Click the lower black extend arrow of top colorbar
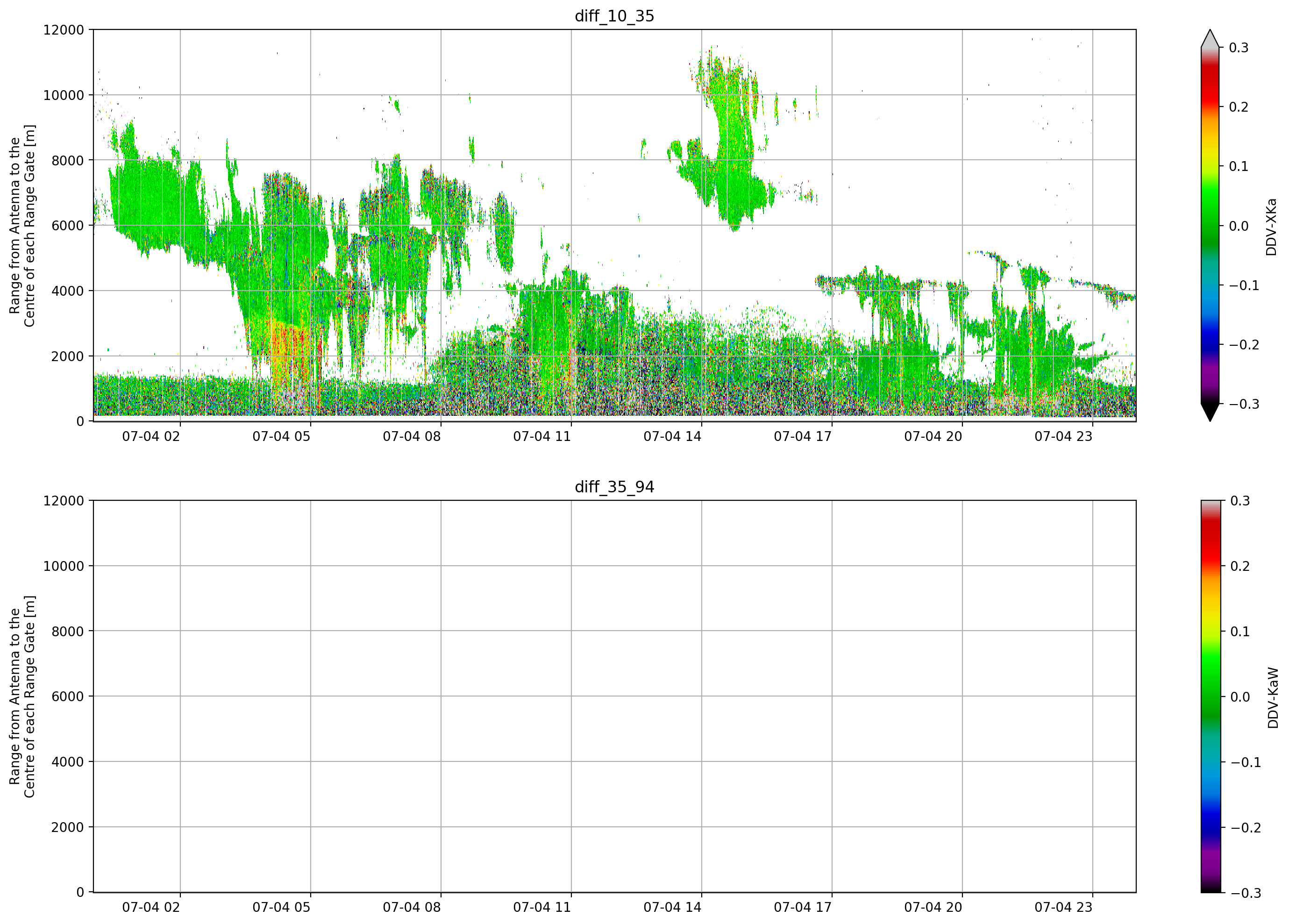Viewport: 1289px width, 924px height. [x=1210, y=412]
